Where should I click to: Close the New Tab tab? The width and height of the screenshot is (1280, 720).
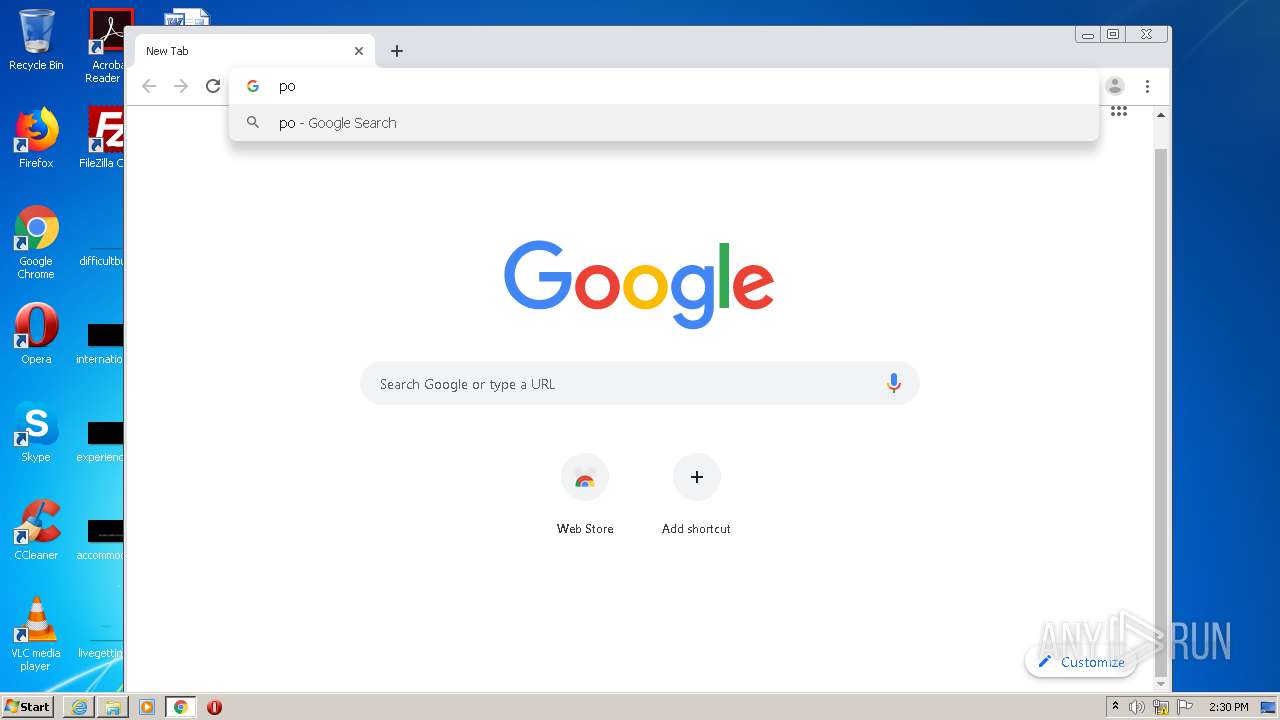coord(359,51)
